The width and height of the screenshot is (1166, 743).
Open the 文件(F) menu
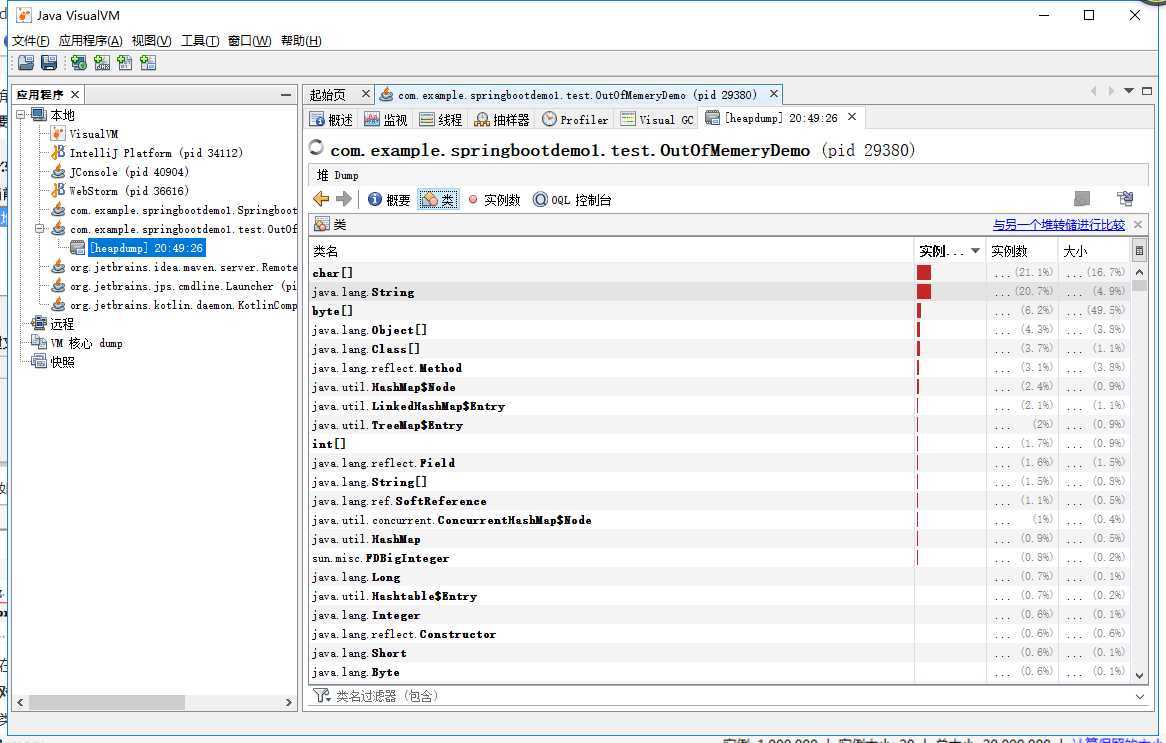[30, 41]
